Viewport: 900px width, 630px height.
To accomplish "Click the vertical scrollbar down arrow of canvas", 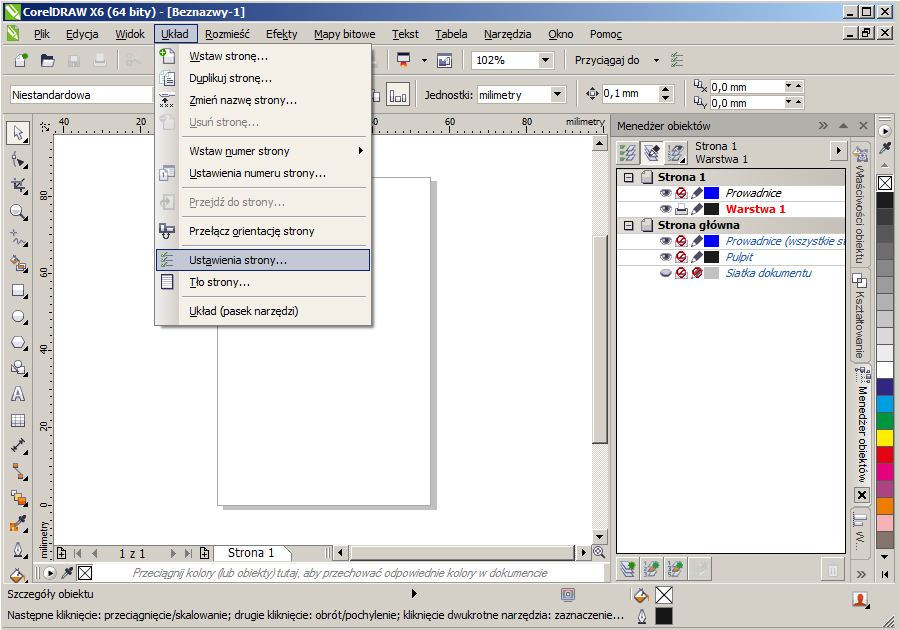I will point(599,537).
